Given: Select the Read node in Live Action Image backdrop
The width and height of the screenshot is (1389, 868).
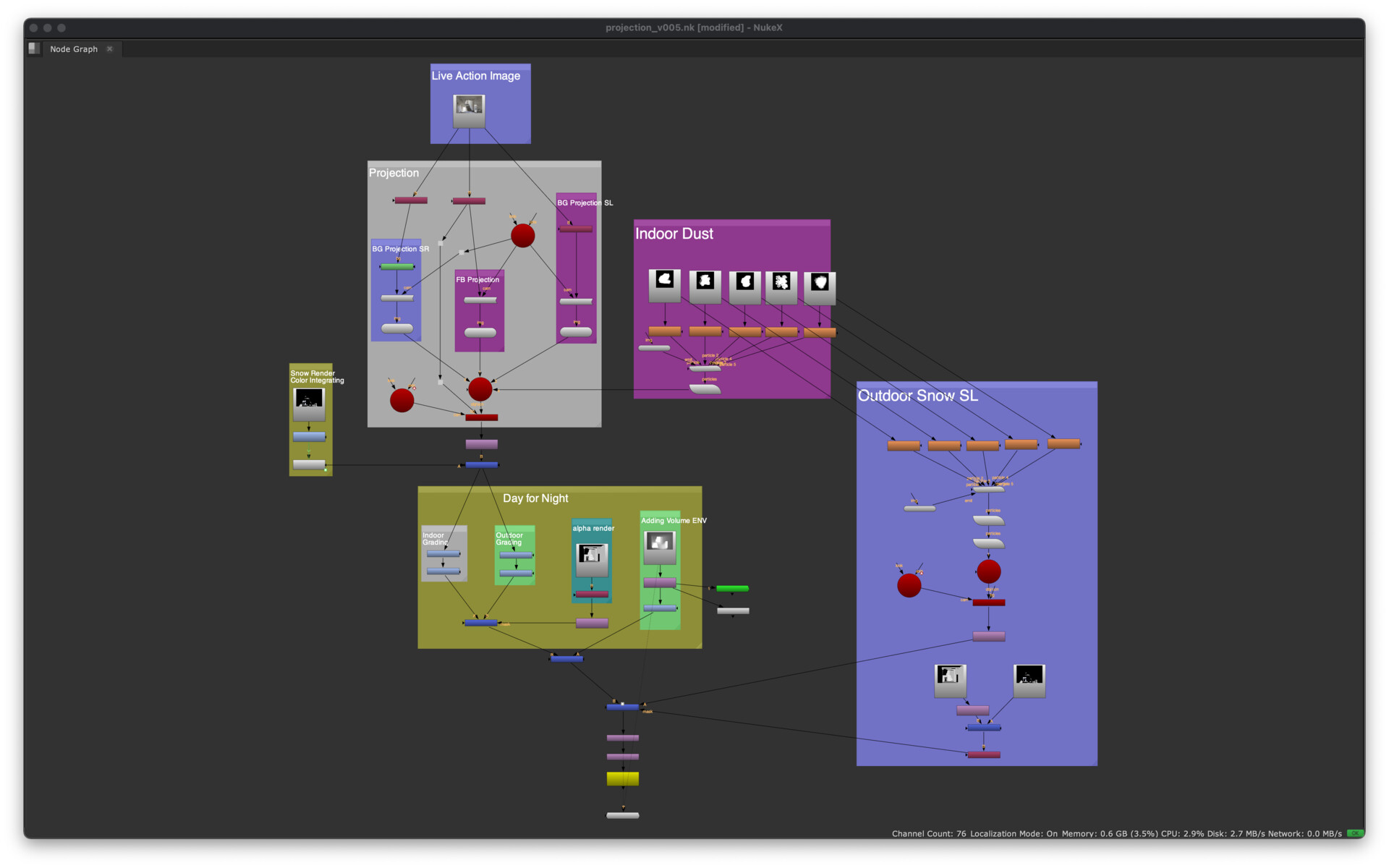Looking at the screenshot, I should (469, 111).
